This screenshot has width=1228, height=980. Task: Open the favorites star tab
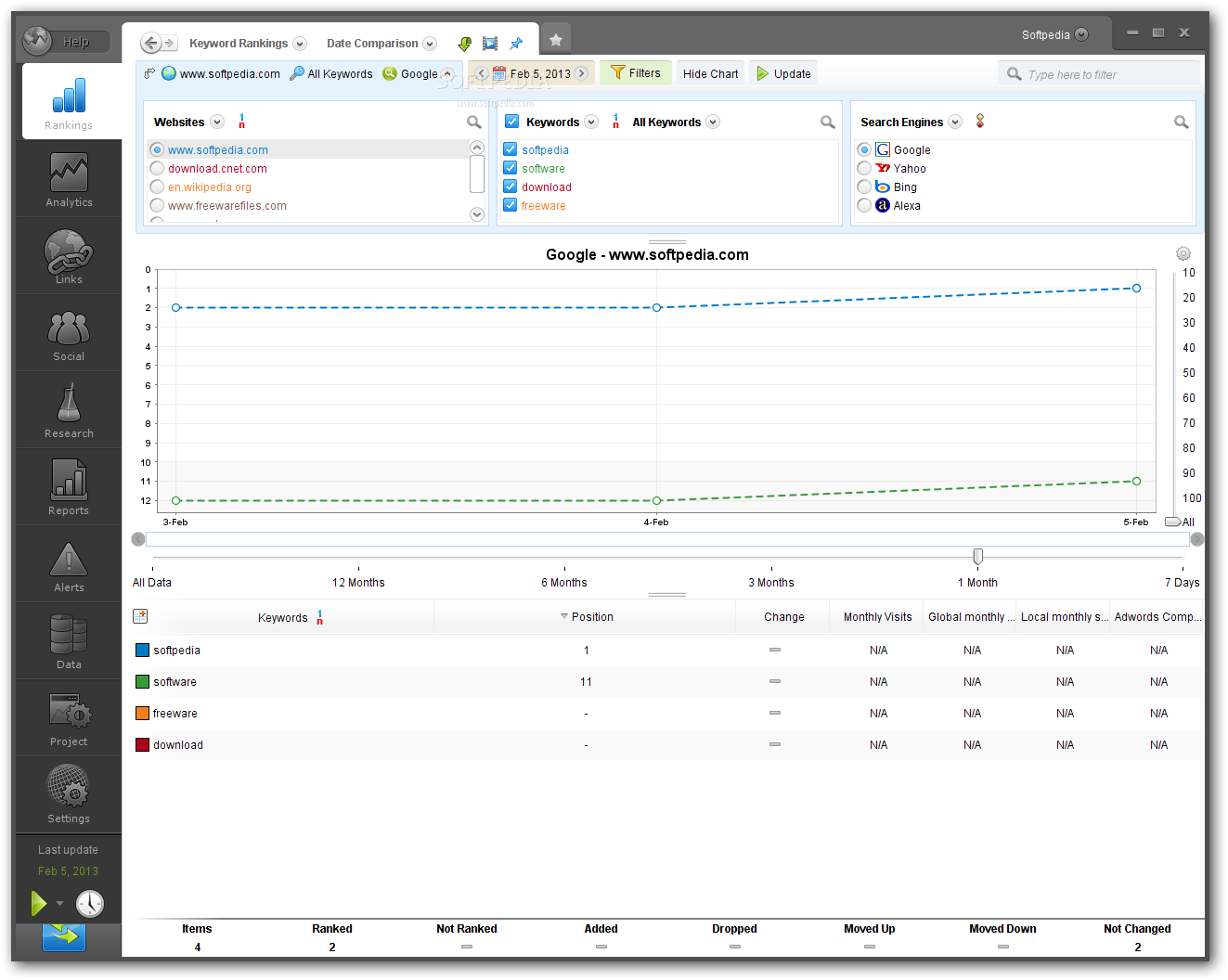pos(556,39)
